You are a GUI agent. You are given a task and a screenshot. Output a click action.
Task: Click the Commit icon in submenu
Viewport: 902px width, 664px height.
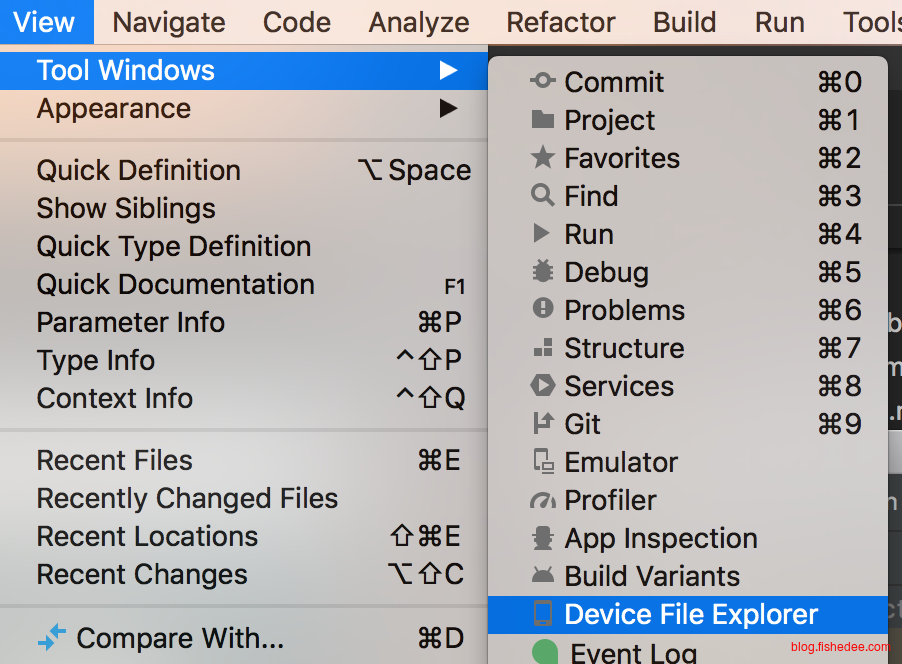pos(542,82)
